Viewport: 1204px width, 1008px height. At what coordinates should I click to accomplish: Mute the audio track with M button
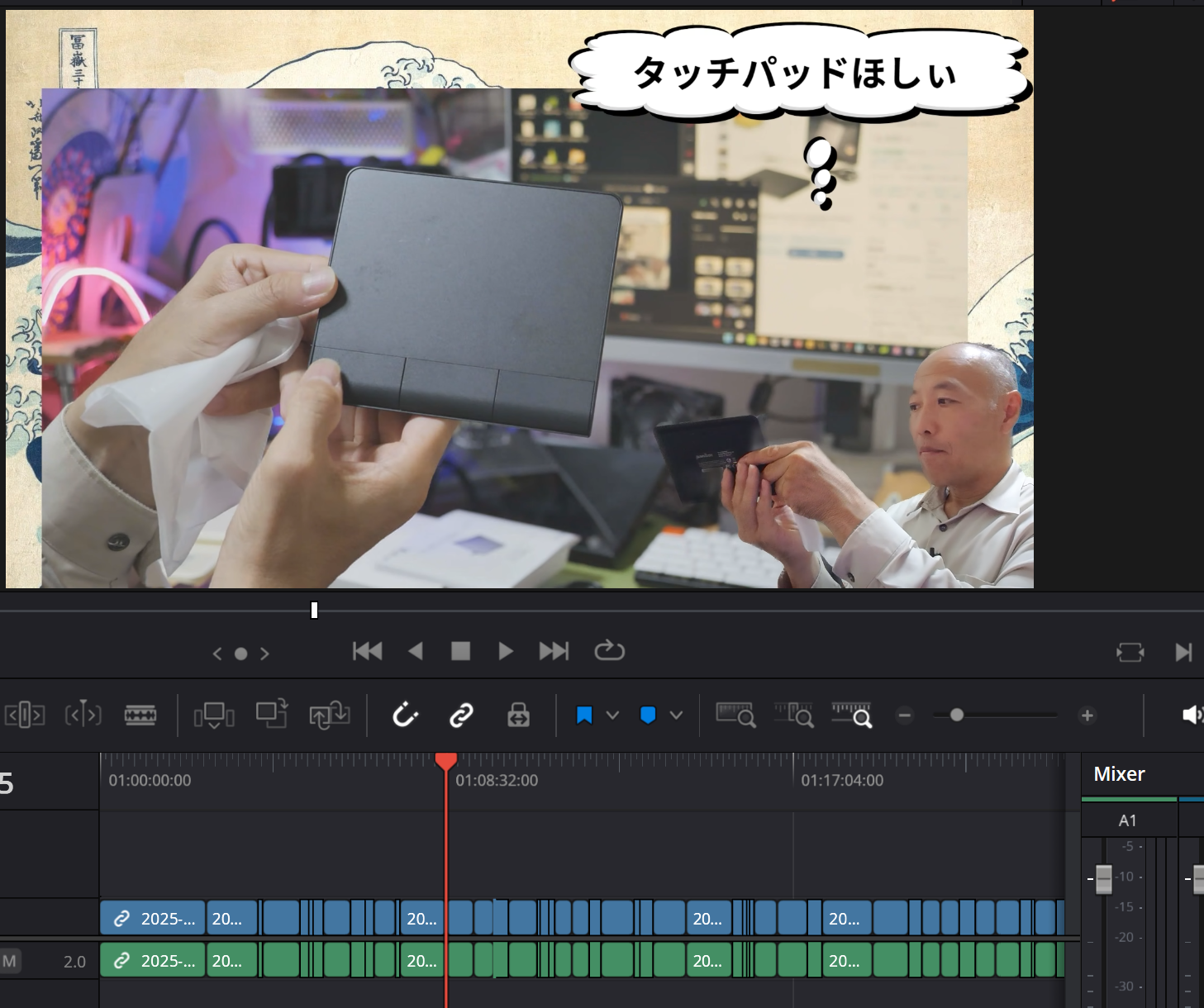pos(10,961)
